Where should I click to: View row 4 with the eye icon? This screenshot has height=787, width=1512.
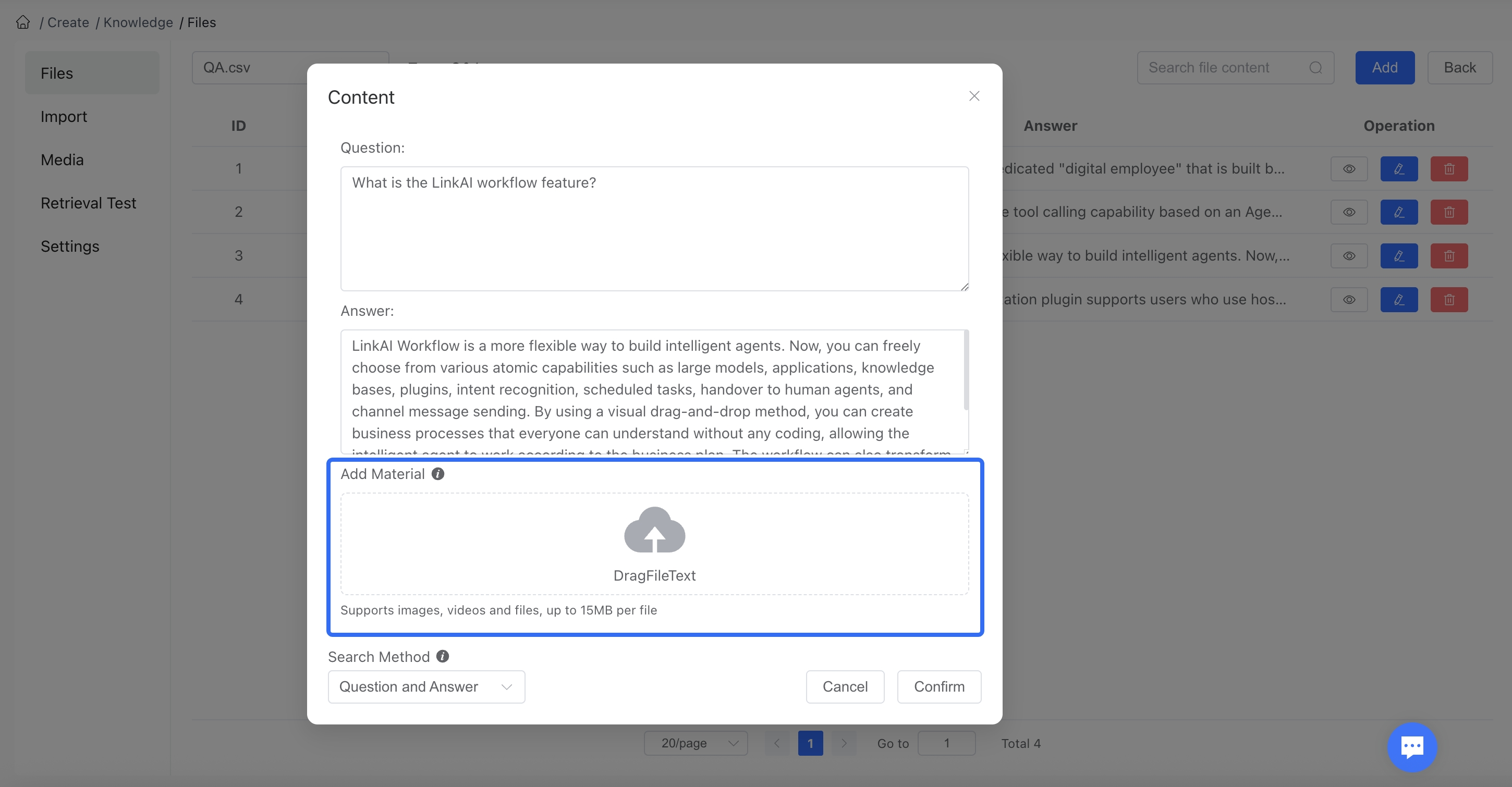coord(1349,299)
